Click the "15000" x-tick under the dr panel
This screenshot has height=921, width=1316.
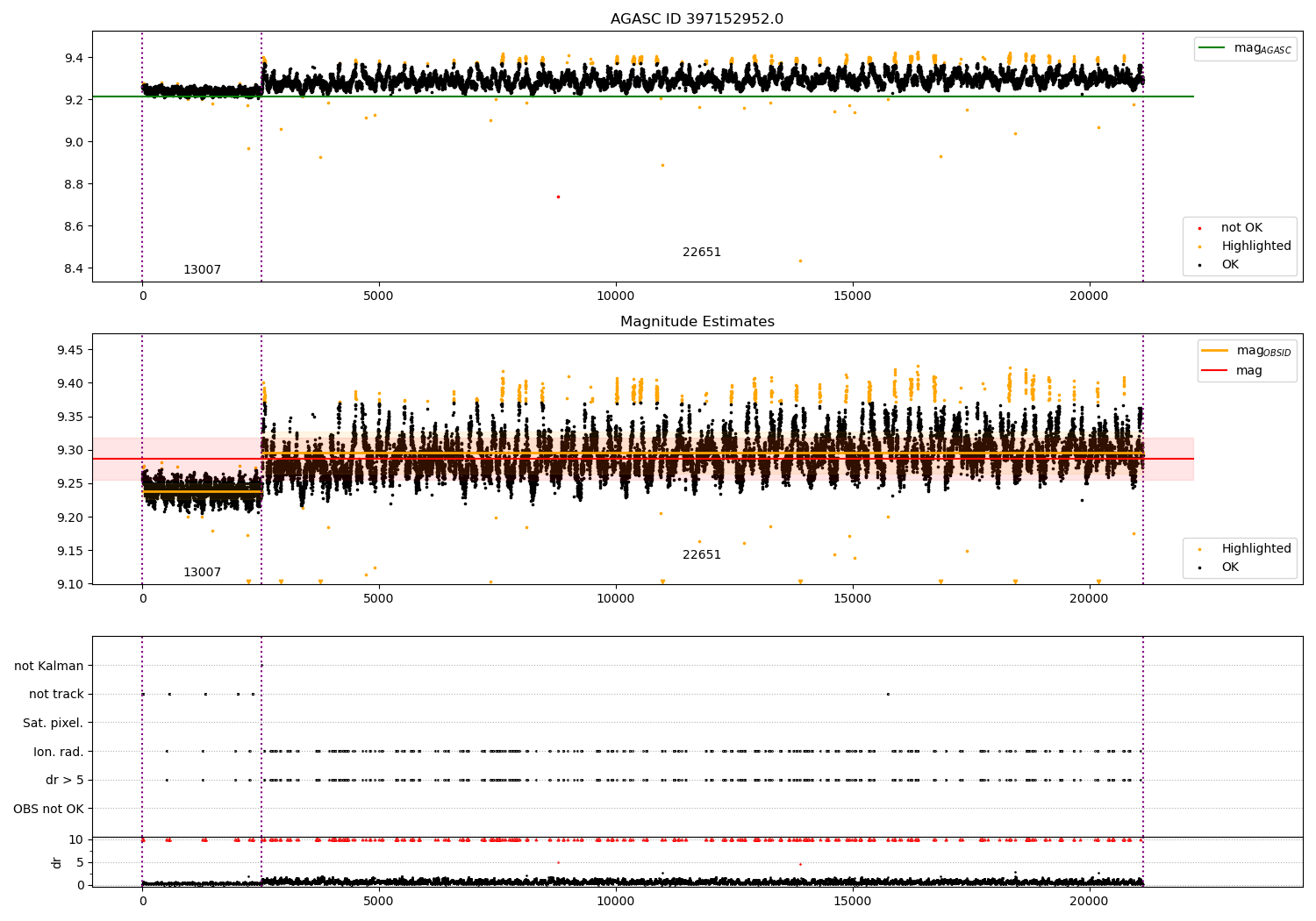tap(853, 901)
